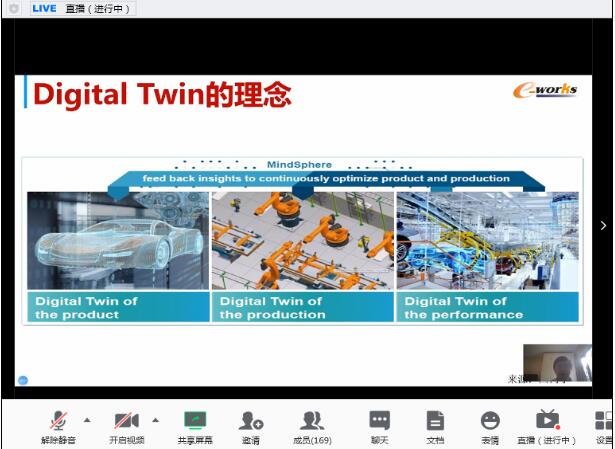615x449 pixels.
Task: Open the Chat (聊天) panel
Action: pyautogui.click(x=380, y=422)
